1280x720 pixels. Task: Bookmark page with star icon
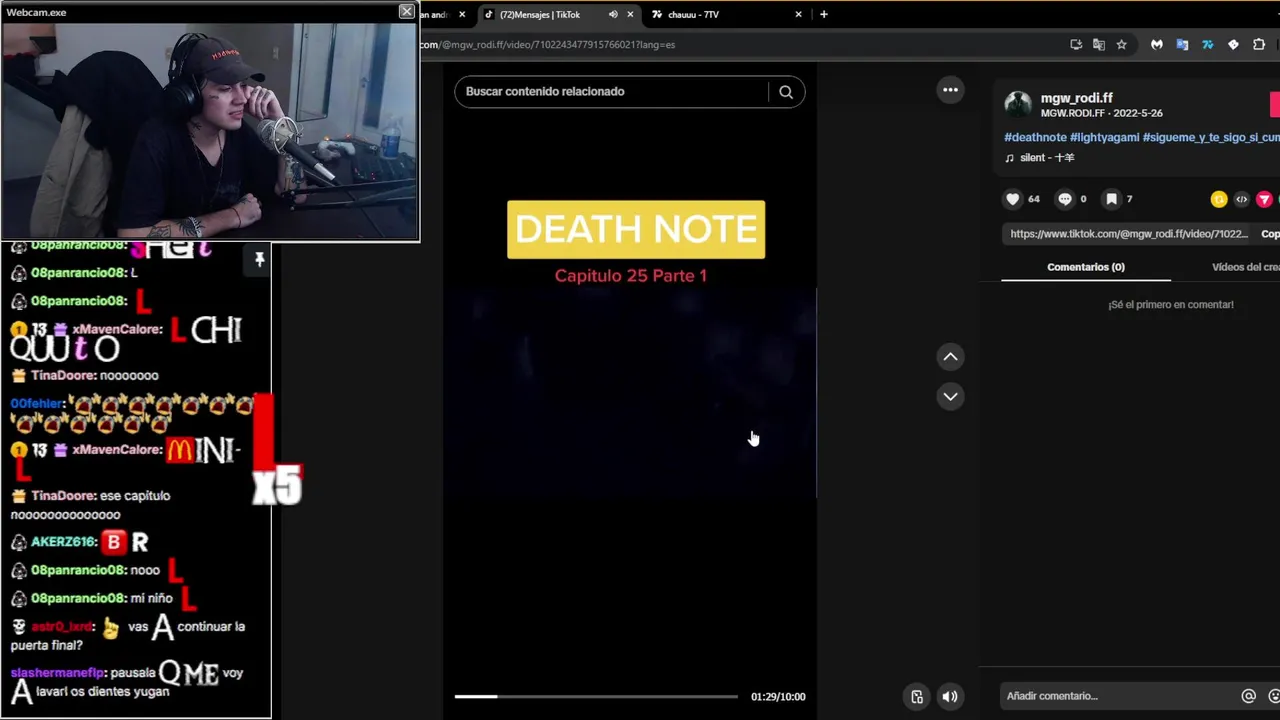pyautogui.click(x=1121, y=44)
